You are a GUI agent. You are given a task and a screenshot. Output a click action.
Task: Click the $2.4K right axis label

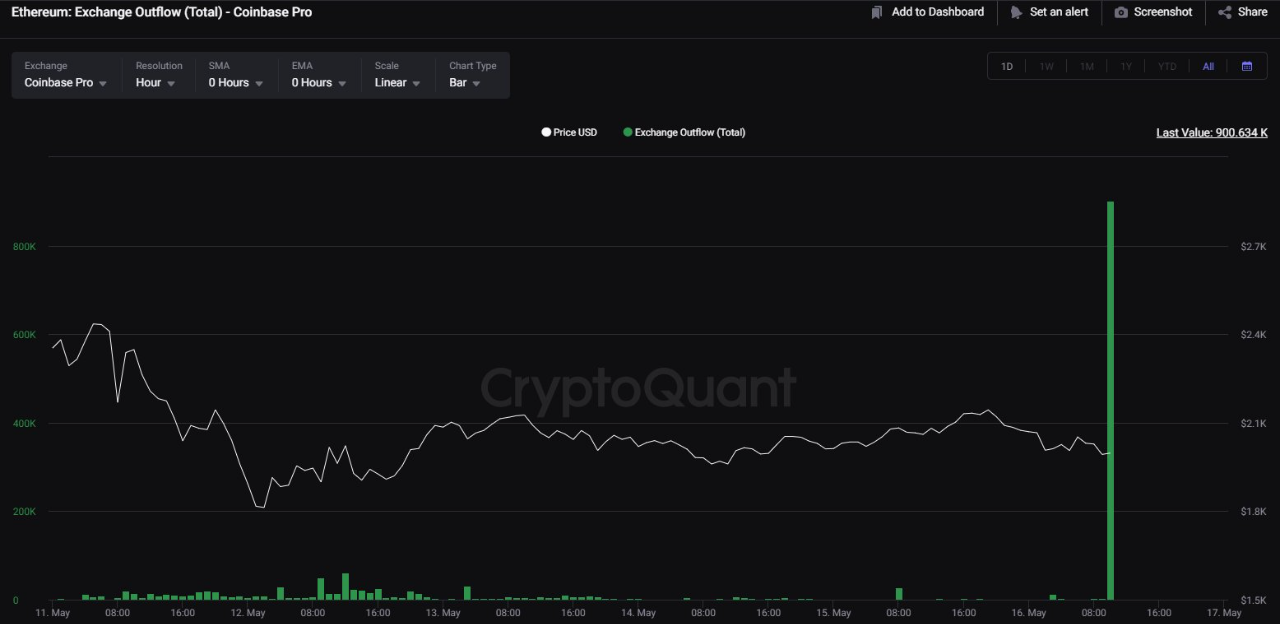coord(1253,334)
